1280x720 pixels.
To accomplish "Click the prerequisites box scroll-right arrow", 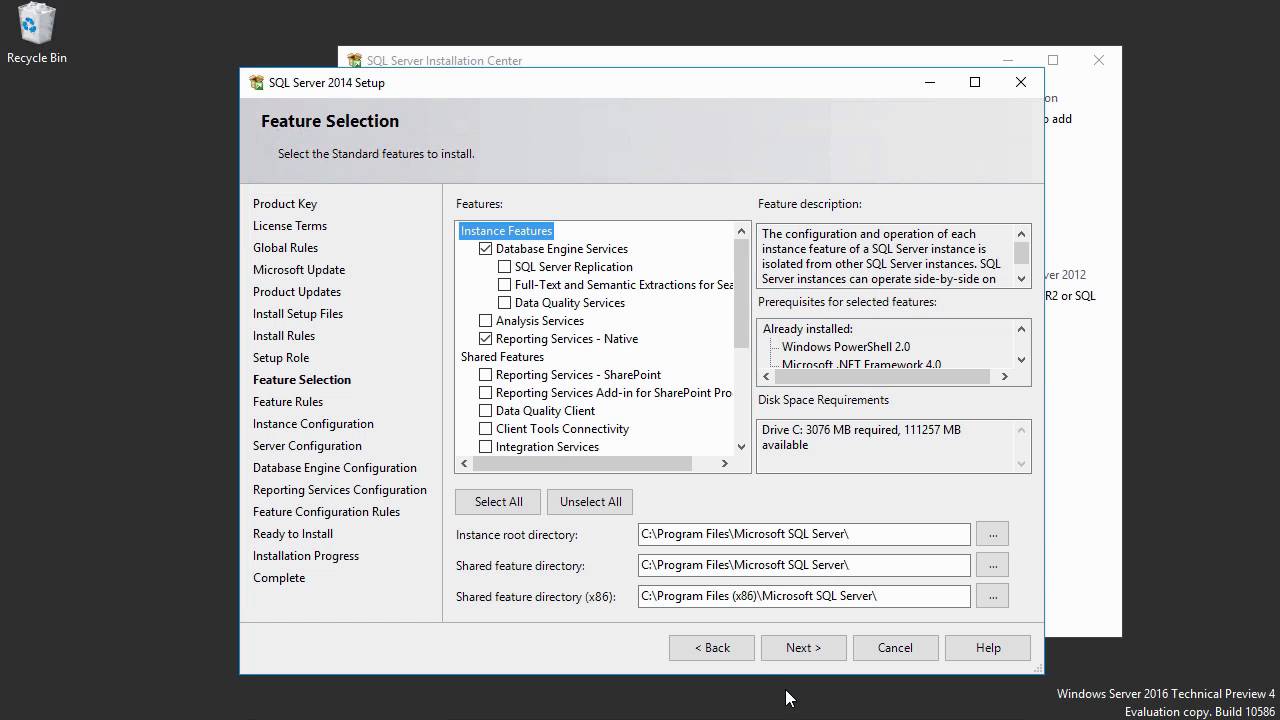I will pyautogui.click(x=1005, y=377).
